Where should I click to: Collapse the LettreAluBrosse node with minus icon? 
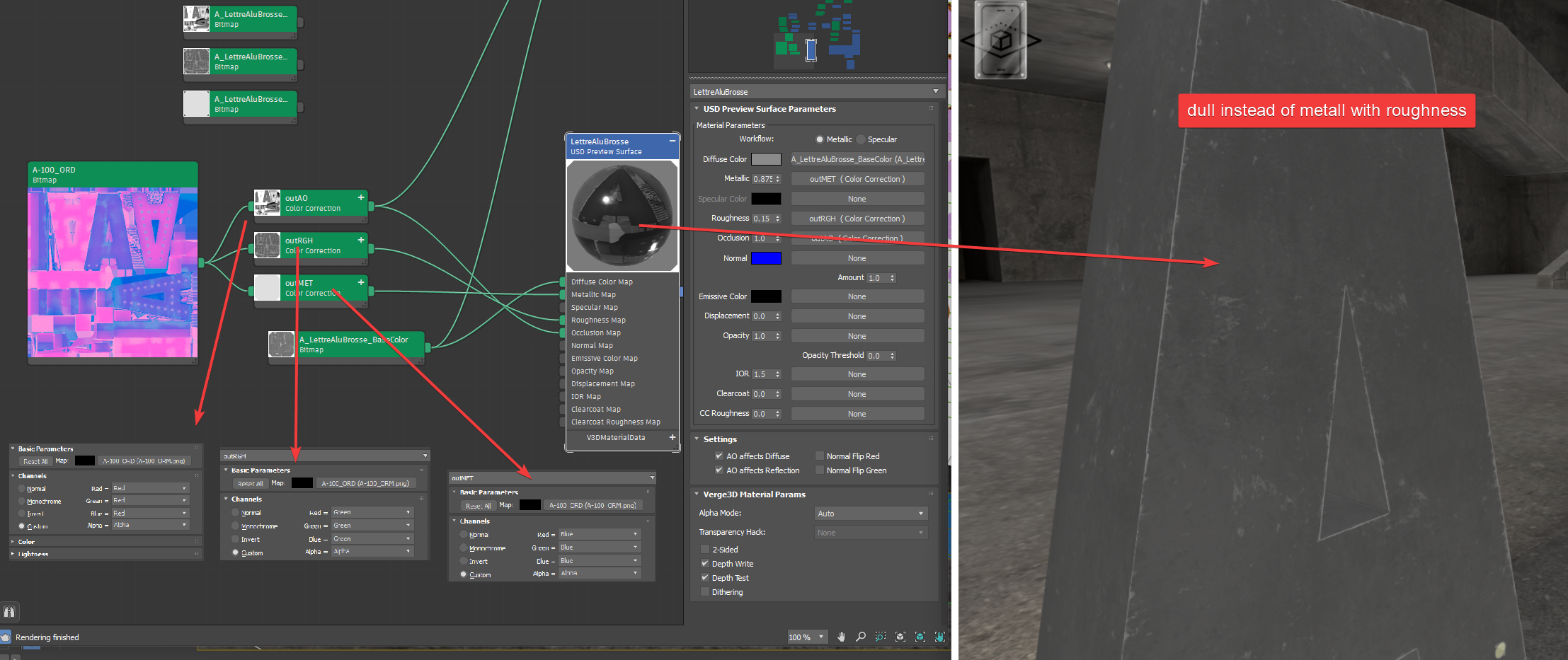click(672, 141)
